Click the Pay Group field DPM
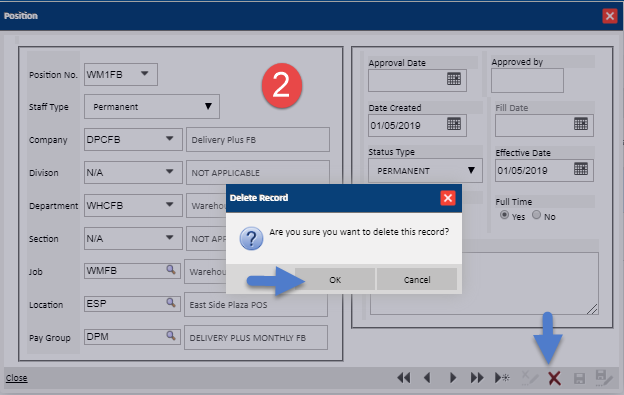 [132, 337]
